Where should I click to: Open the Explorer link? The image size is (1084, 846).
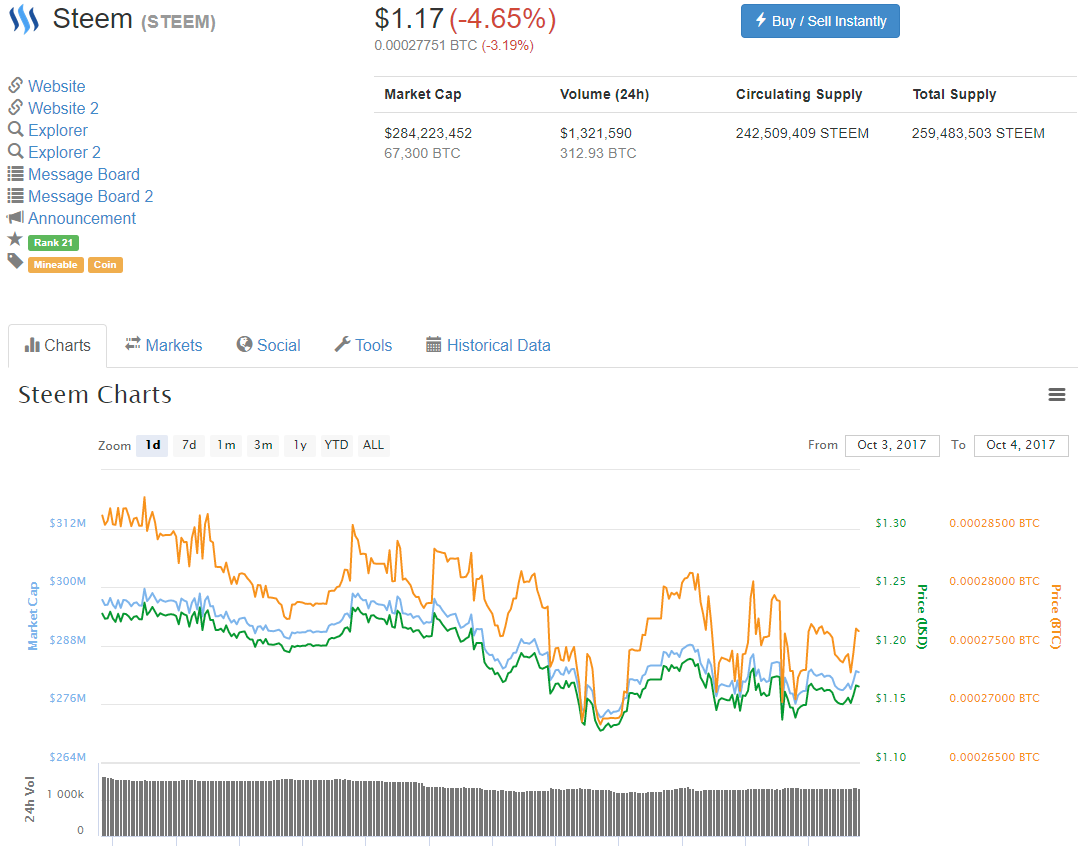coord(58,131)
